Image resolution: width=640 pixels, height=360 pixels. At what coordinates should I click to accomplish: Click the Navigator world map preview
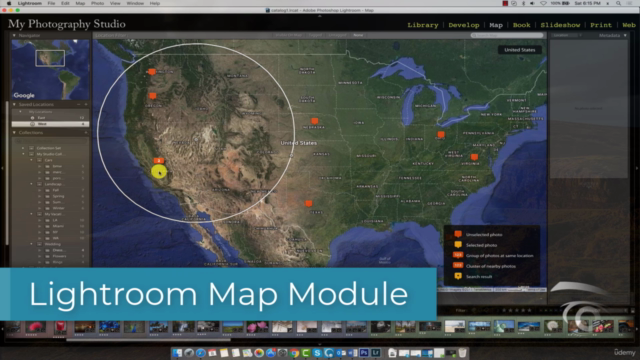coord(50,70)
